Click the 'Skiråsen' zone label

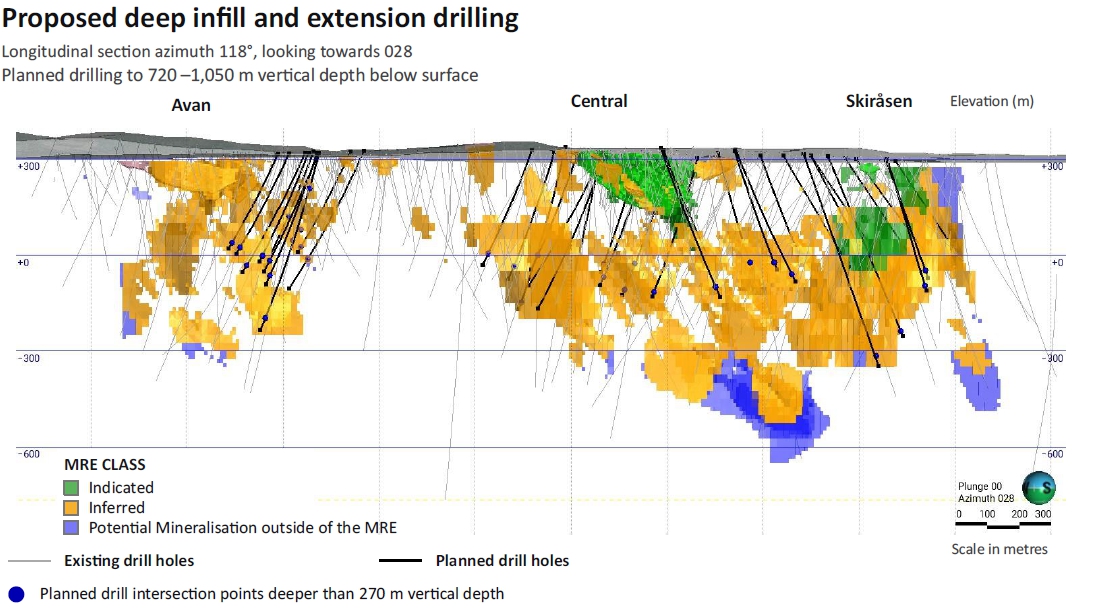[878, 101]
